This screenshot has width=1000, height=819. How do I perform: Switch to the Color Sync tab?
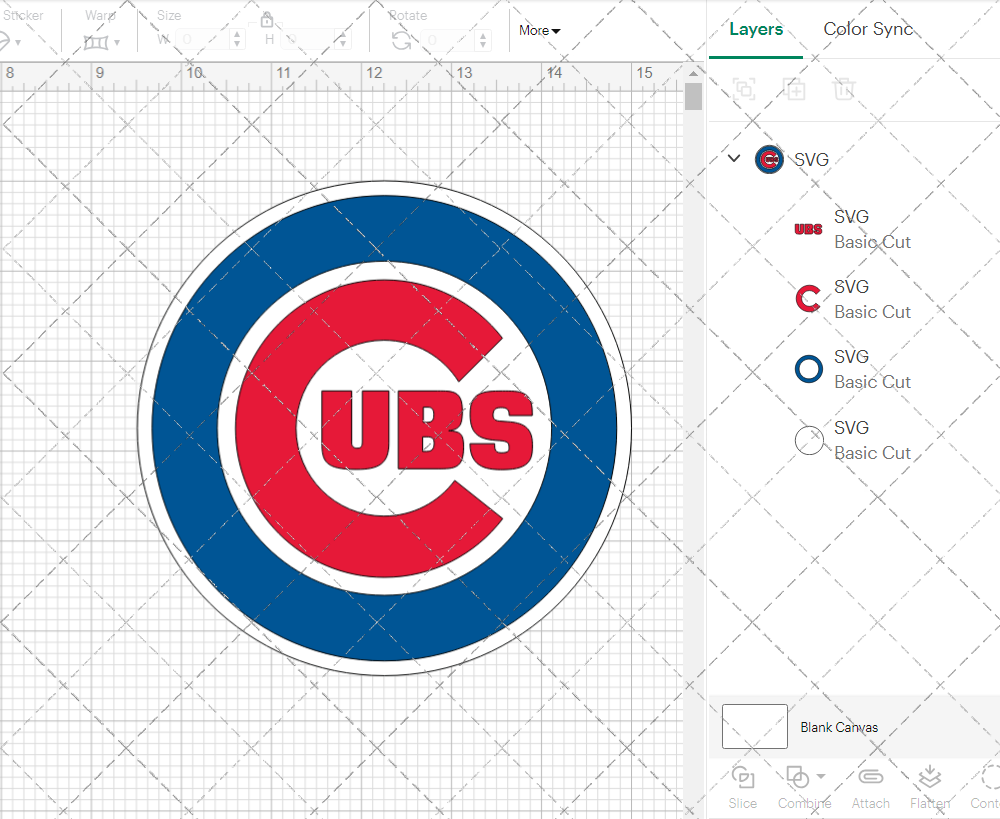[868, 30]
